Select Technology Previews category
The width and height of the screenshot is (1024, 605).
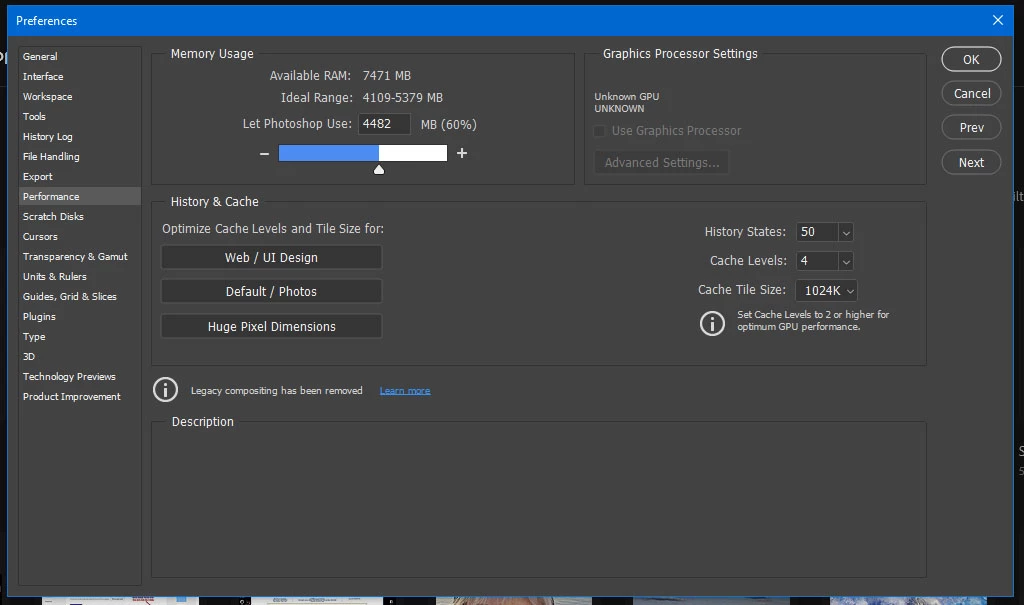[x=80, y=376]
